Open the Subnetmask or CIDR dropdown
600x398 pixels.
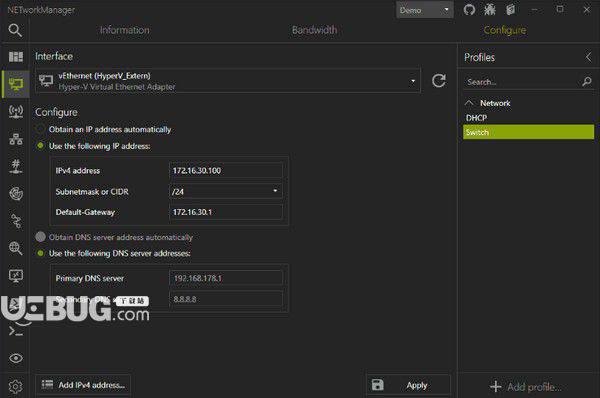coord(225,191)
